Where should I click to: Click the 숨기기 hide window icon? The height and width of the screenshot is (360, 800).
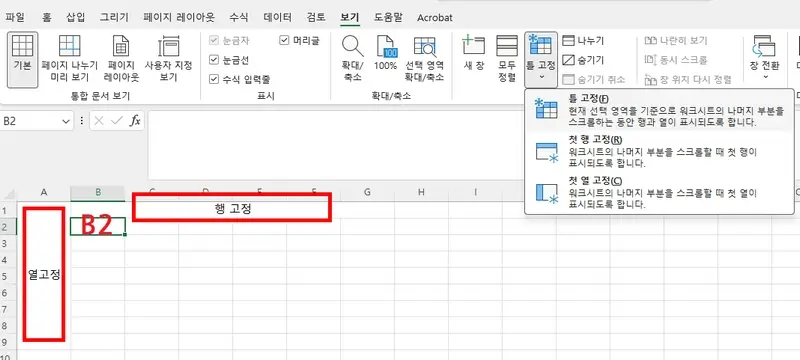click(x=568, y=60)
